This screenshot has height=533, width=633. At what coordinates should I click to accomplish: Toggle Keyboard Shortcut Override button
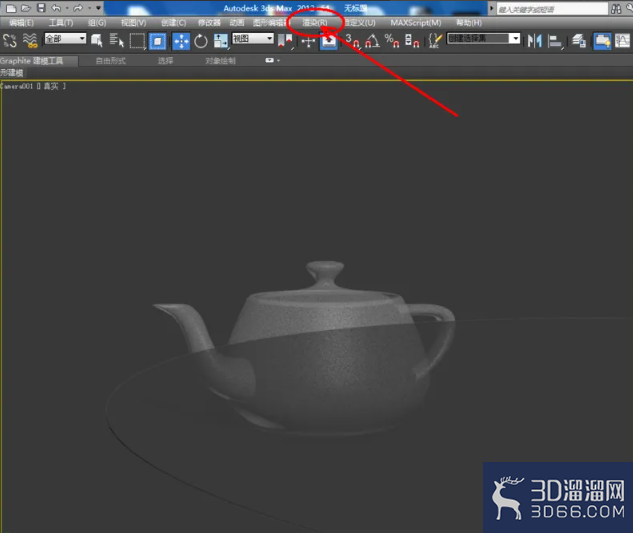click(x=329, y=41)
